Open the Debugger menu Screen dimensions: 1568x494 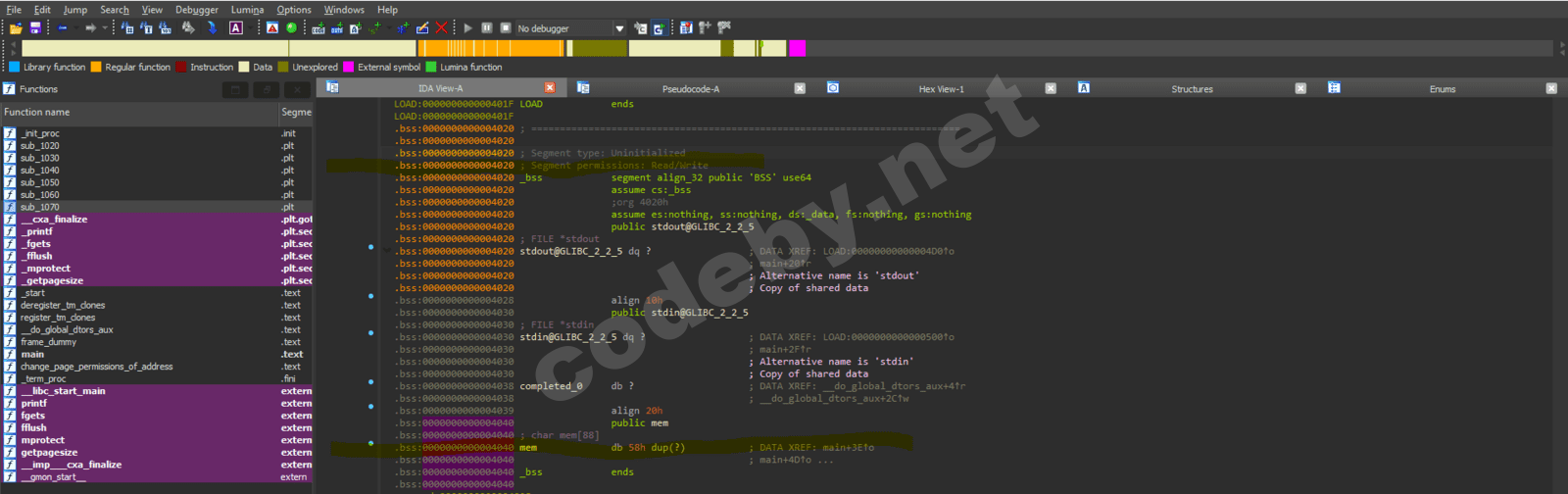click(x=197, y=10)
